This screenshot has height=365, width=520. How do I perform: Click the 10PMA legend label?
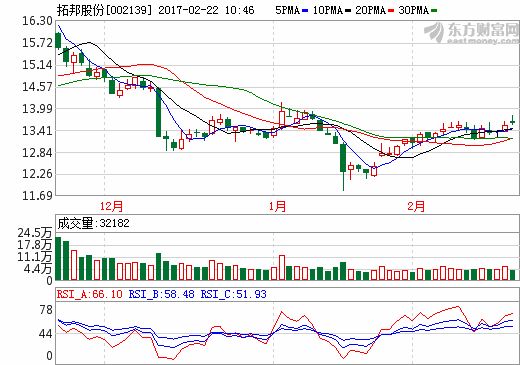point(328,10)
